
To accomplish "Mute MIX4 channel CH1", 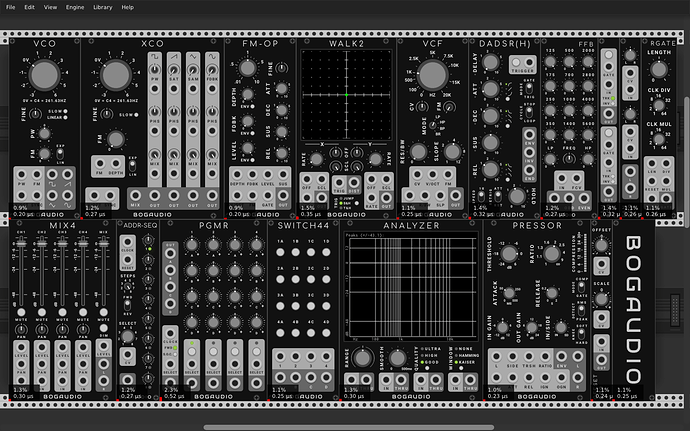I will pos(21,312).
